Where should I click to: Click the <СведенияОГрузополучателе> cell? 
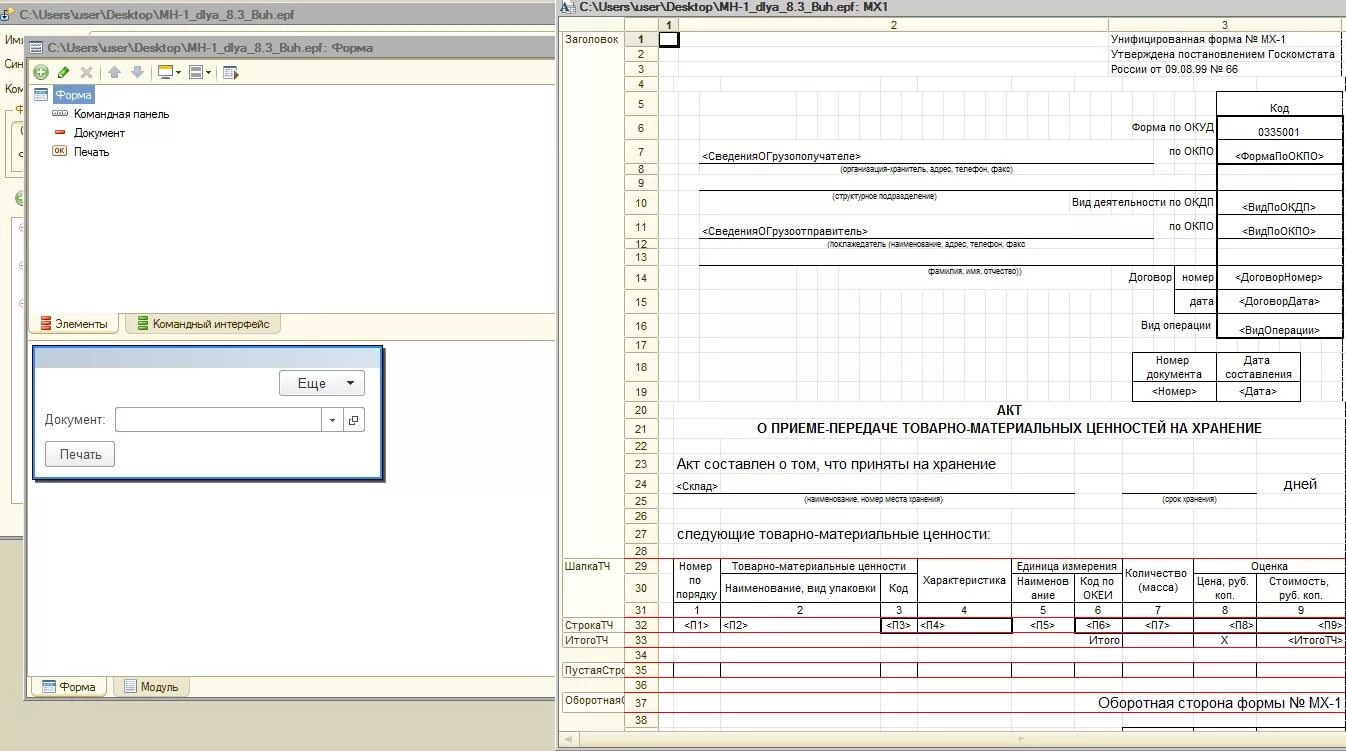(x=781, y=156)
